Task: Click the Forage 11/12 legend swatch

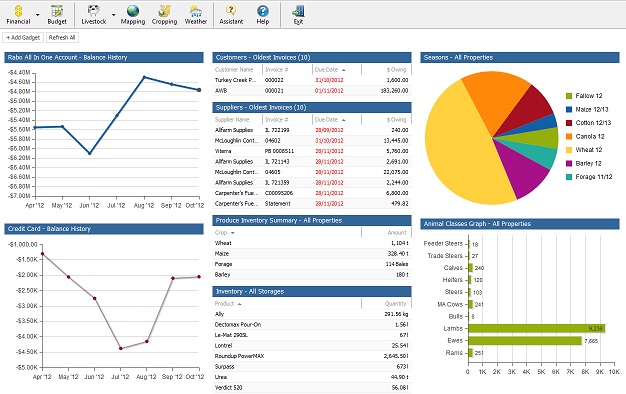Action: pos(569,177)
